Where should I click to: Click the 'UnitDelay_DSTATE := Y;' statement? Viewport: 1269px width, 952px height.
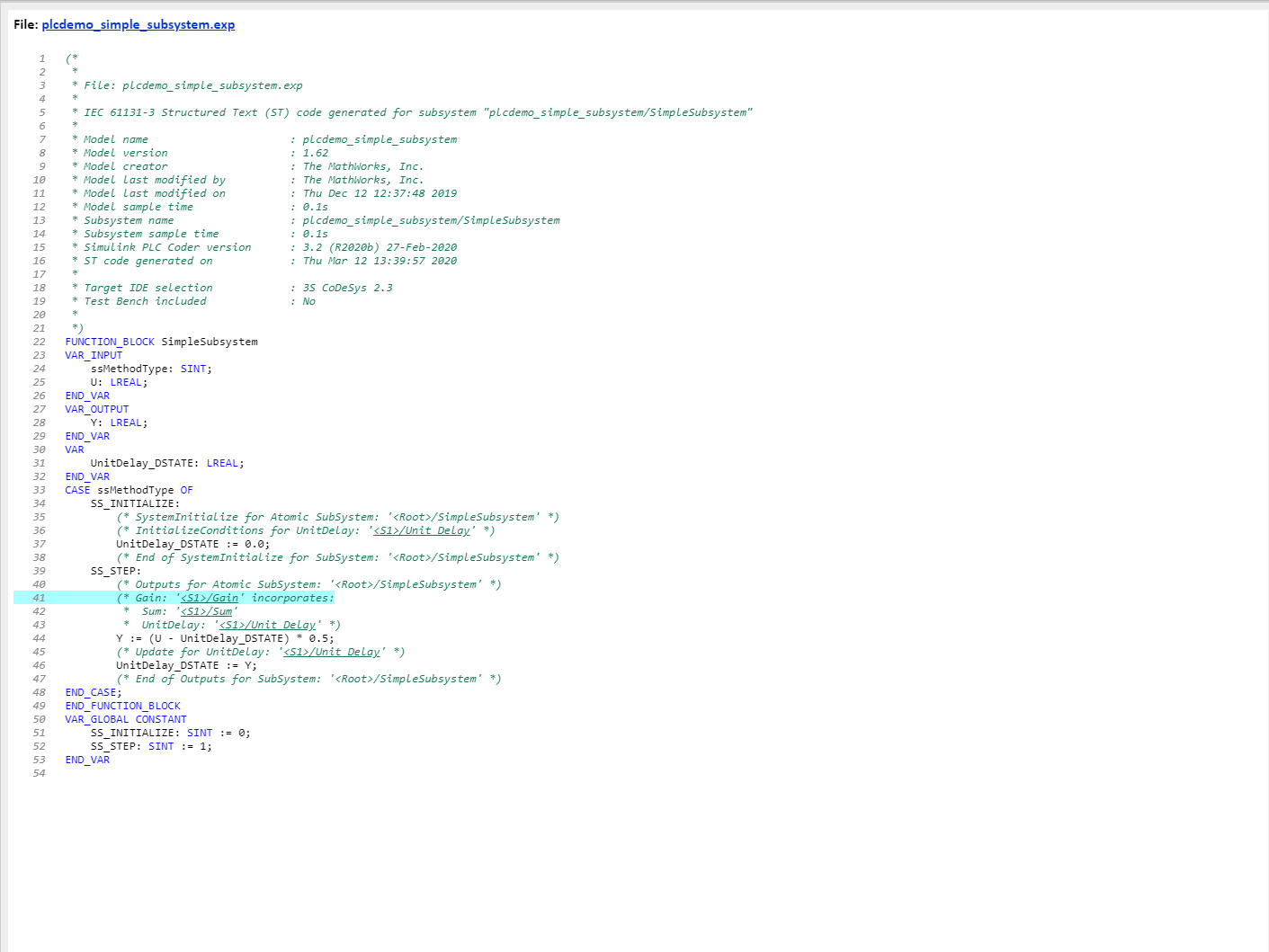[186, 665]
